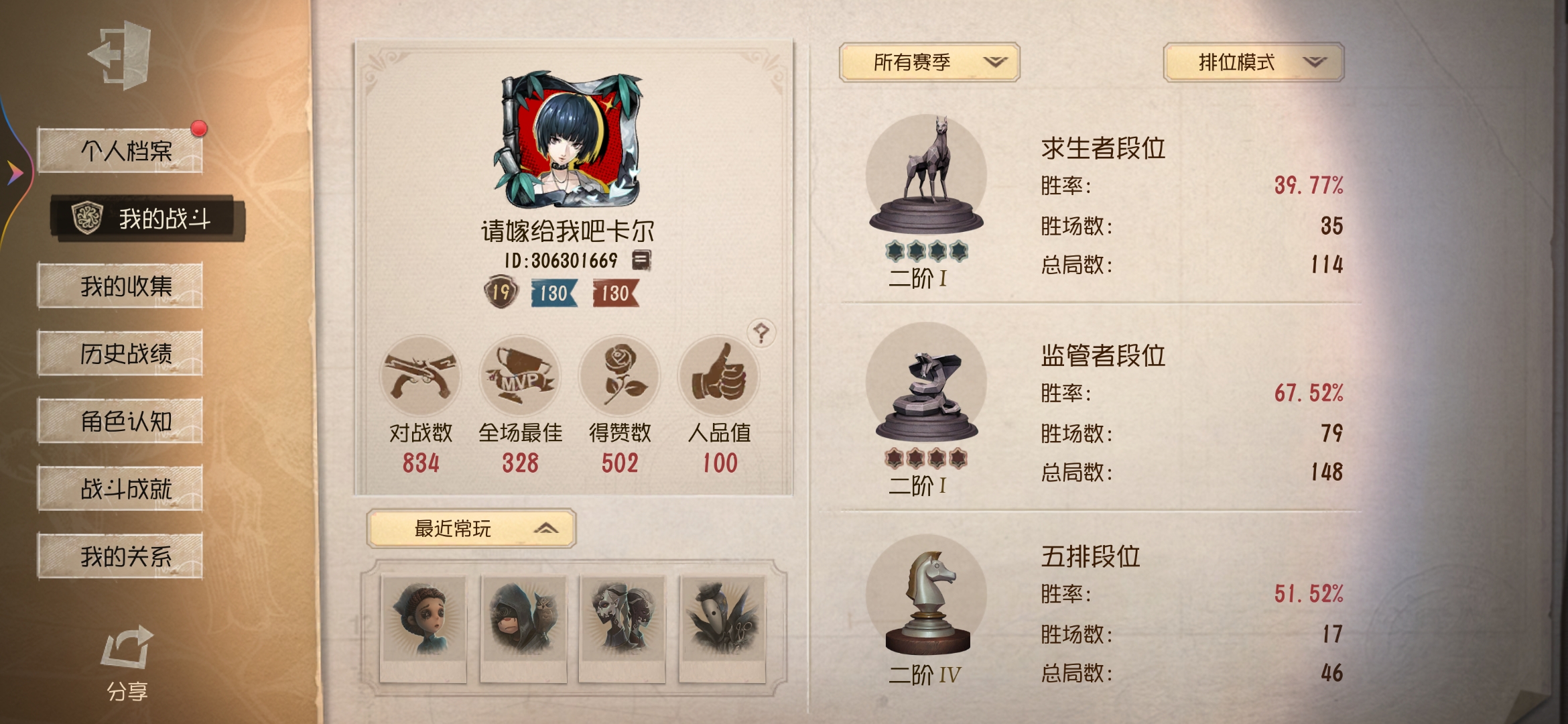
Task: Open 战斗成就 achievements
Action: (121, 489)
